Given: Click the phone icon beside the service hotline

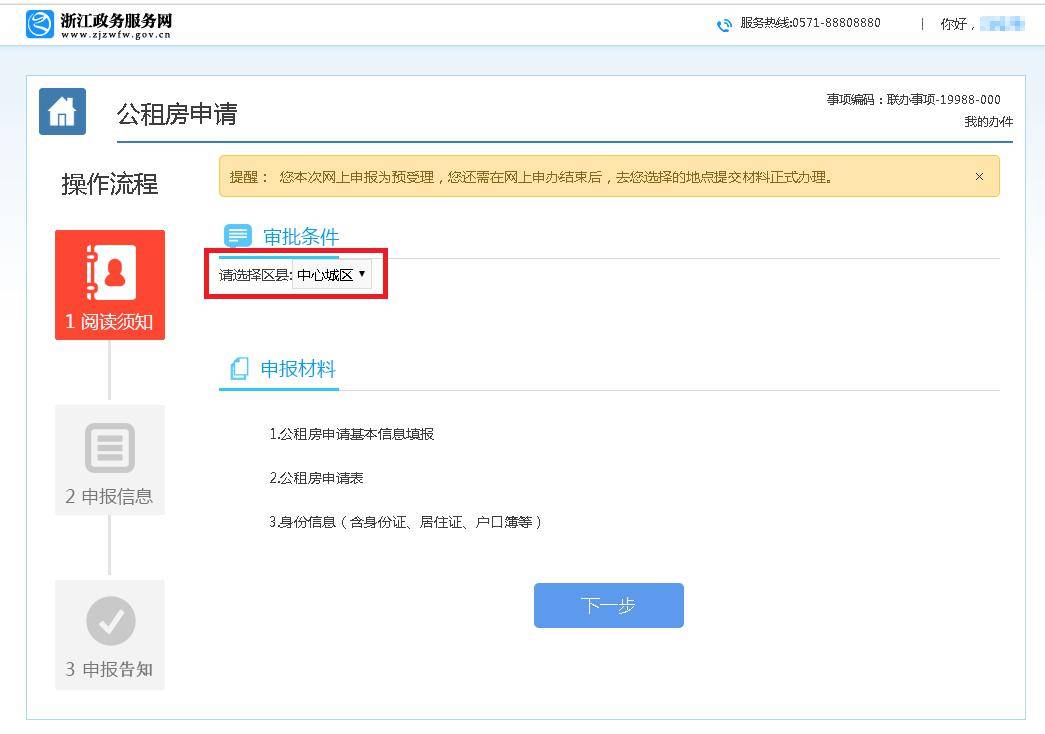Looking at the screenshot, I should click(x=724, y=23).
